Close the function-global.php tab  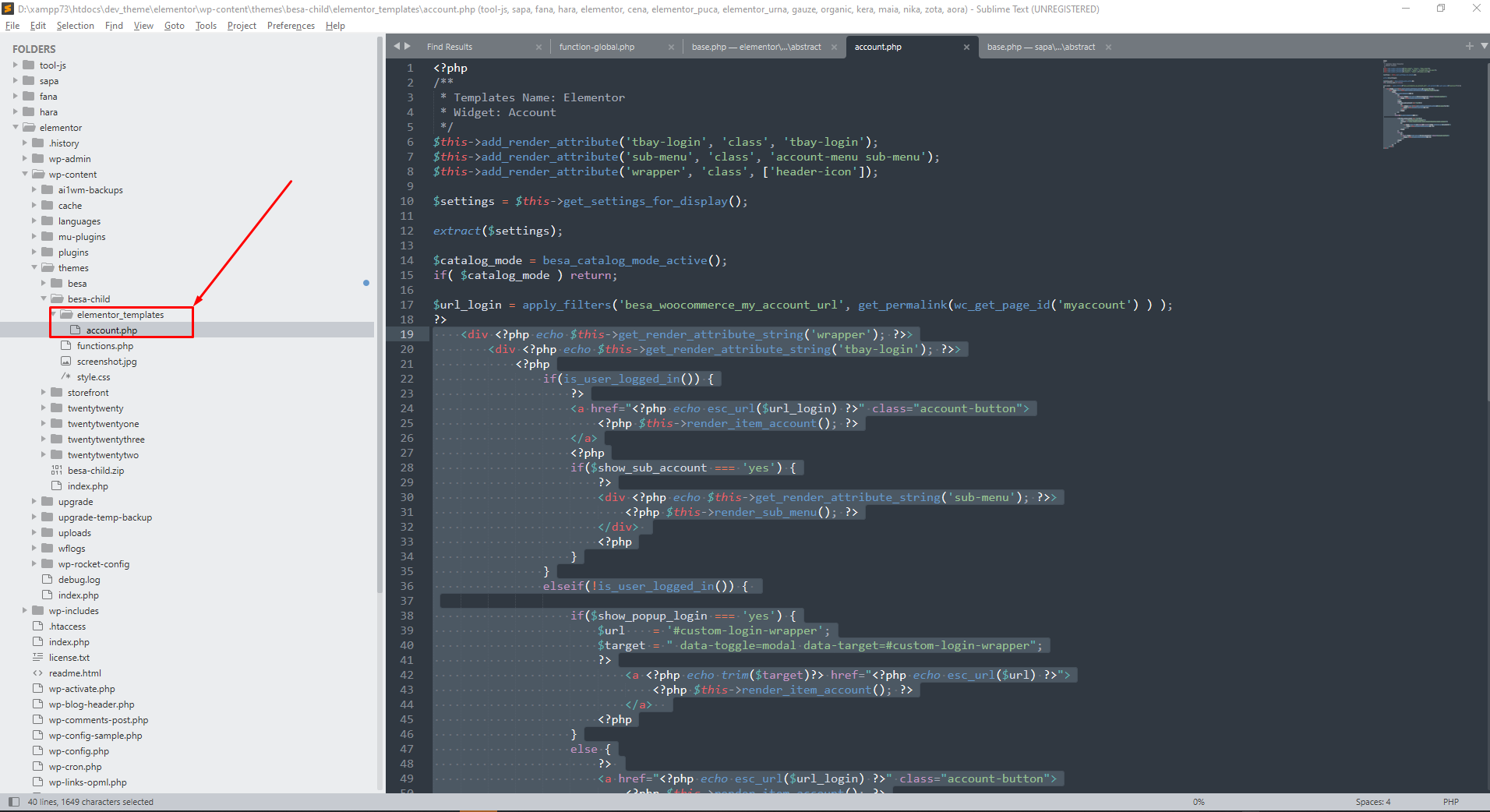(671, 47)
